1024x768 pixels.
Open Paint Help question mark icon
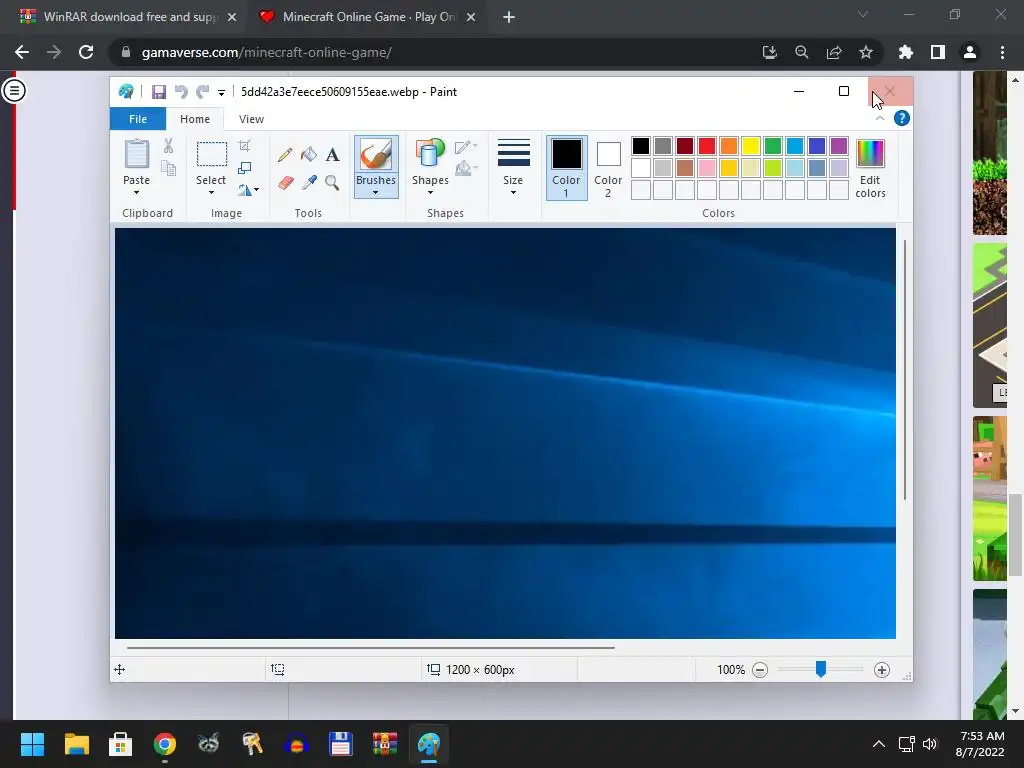[x=902, y=118]
